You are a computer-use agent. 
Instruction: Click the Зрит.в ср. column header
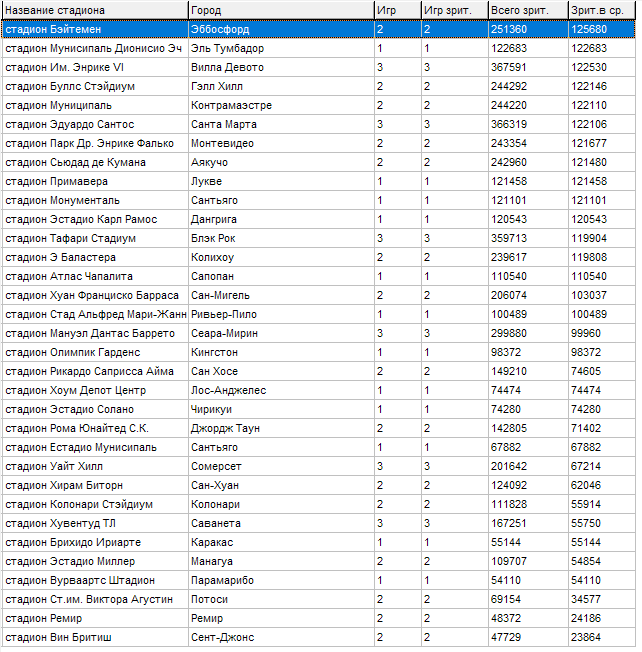601,10
